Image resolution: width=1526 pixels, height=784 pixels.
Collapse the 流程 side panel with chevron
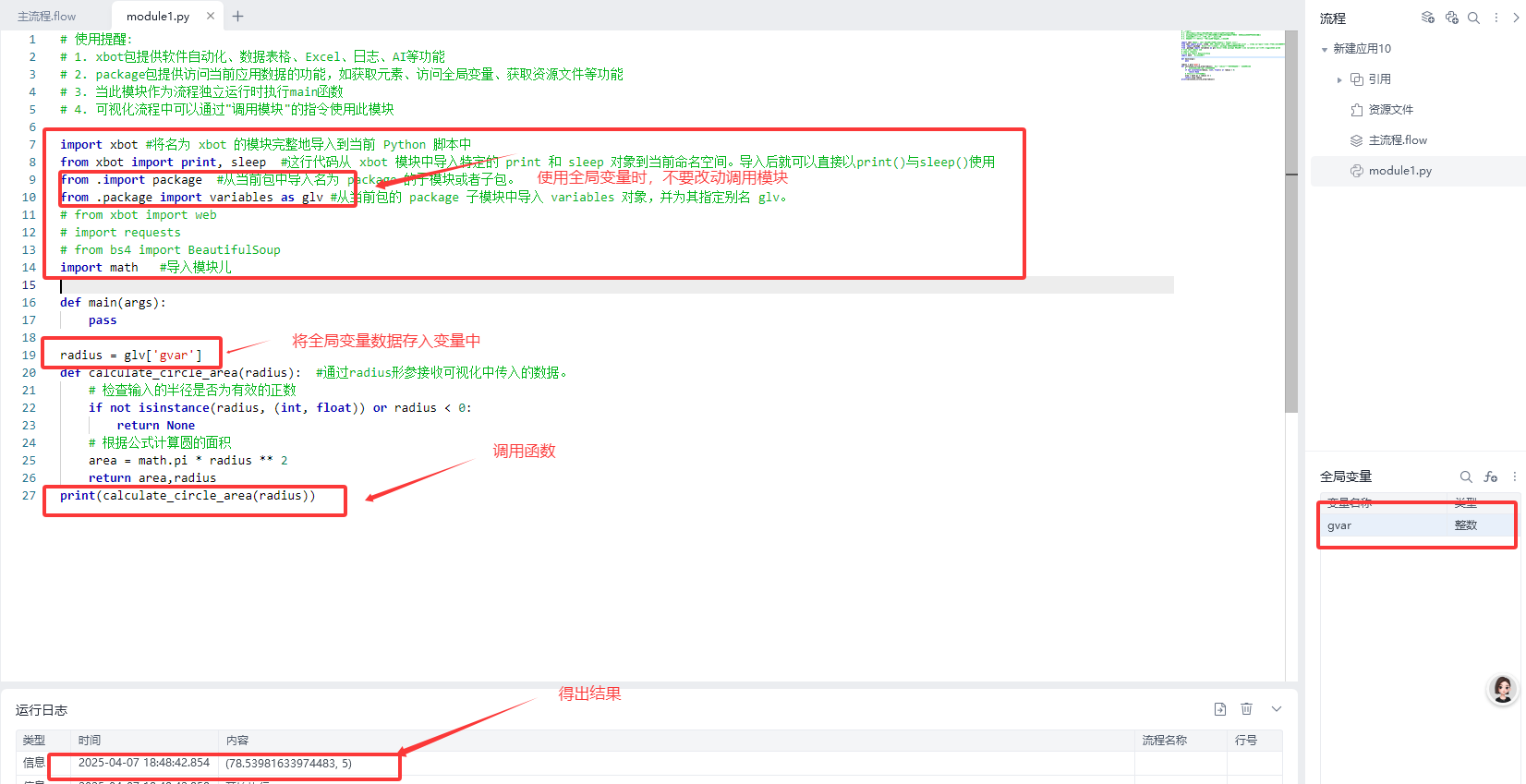point(1516,18)
